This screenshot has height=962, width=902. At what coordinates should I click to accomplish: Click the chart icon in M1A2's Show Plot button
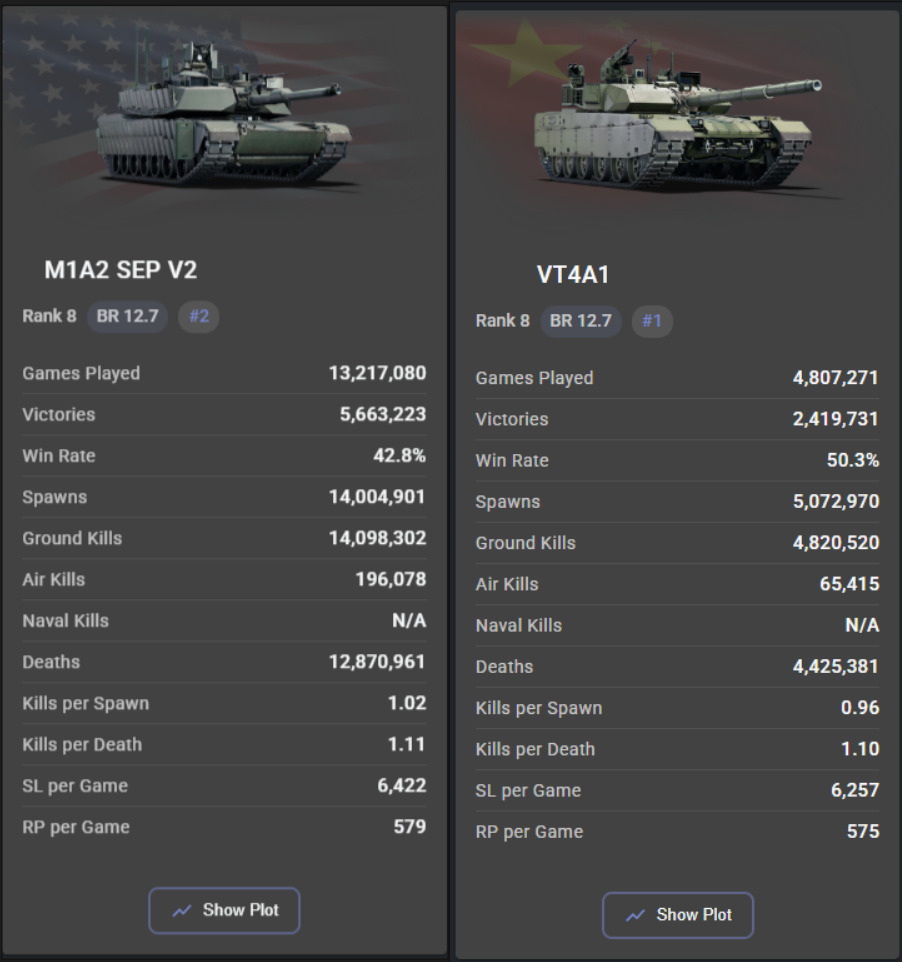[x=181, y=911]
